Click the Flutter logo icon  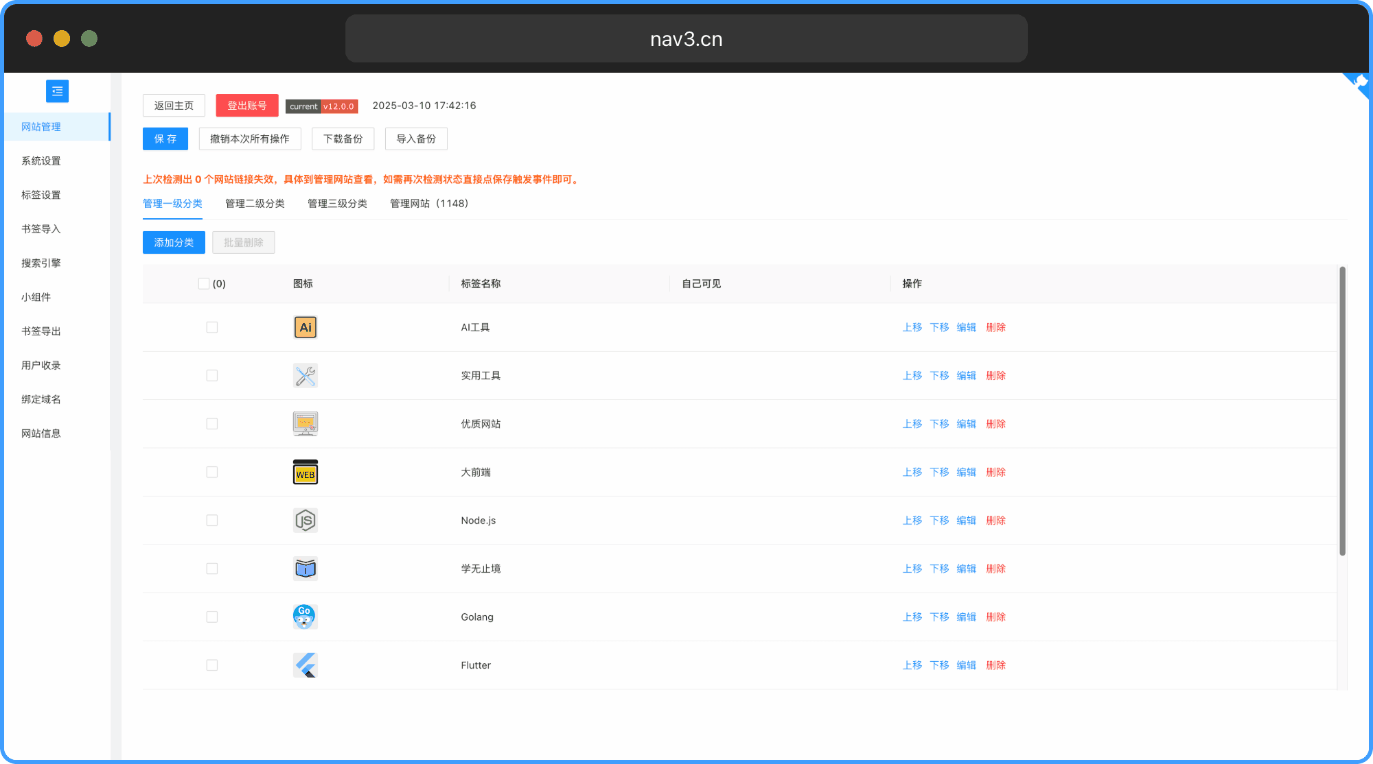(x=305, y=665)
